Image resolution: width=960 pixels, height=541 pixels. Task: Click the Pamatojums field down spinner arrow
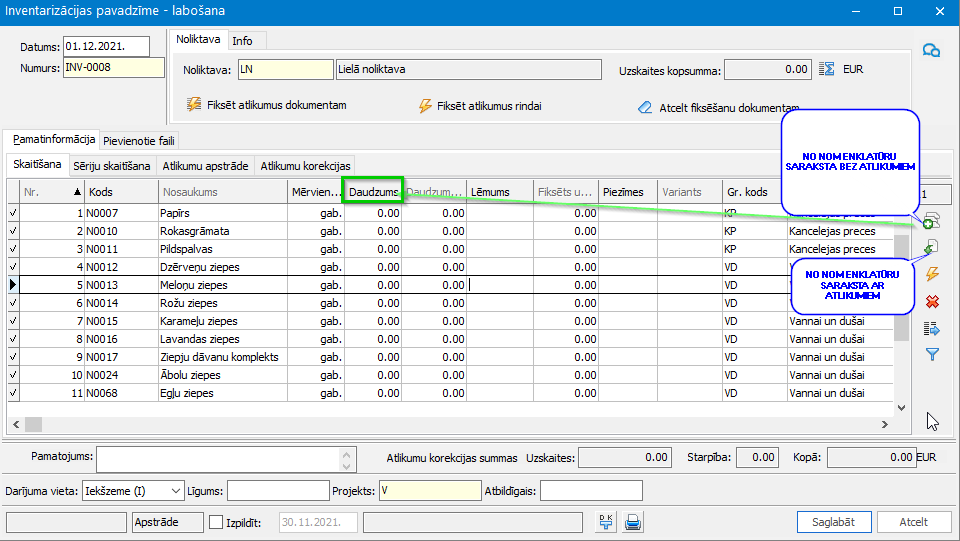(x=347, y=465)
